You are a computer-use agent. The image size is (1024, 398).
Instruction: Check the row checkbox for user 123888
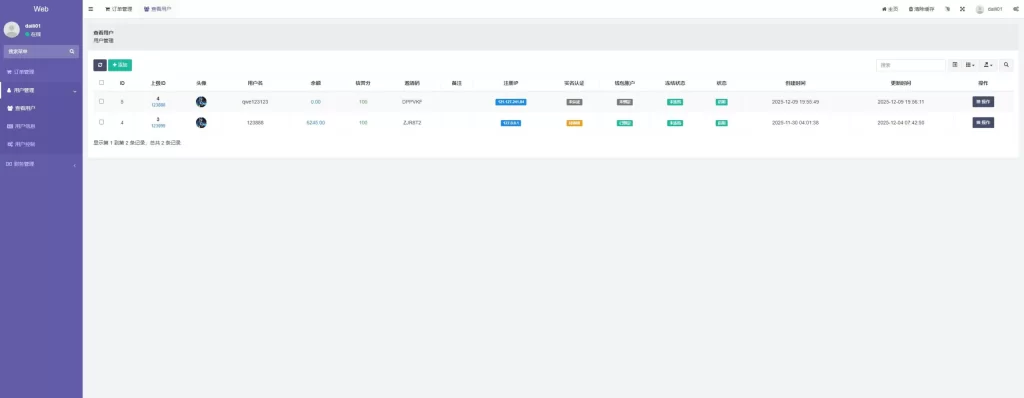point(101,122)
